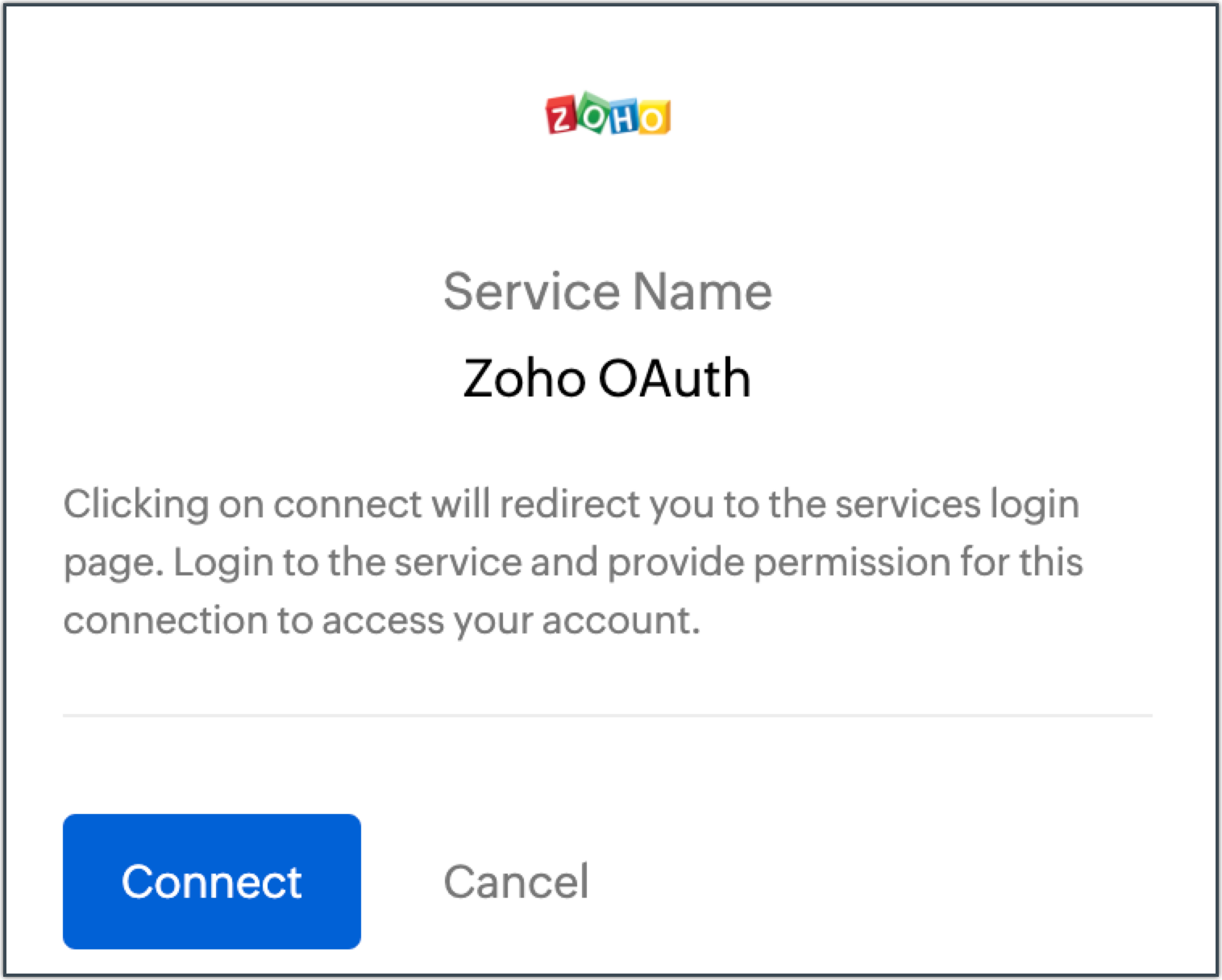Click the word 'OAuth' in service title
The image size is (1222, 980).
(674, 377)
